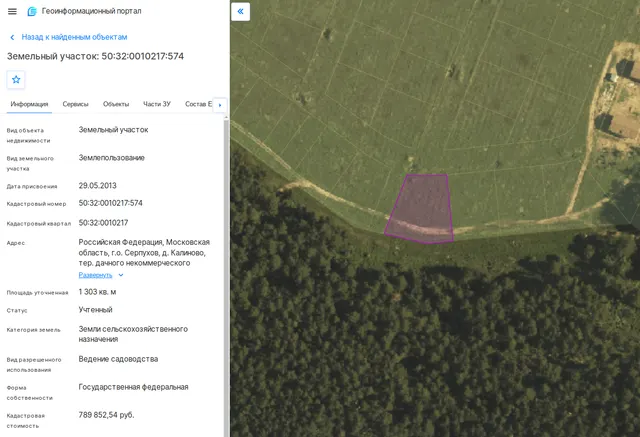Select the value Государственная федеральная
Screen dimensions: 640x437
coord(133,387)
